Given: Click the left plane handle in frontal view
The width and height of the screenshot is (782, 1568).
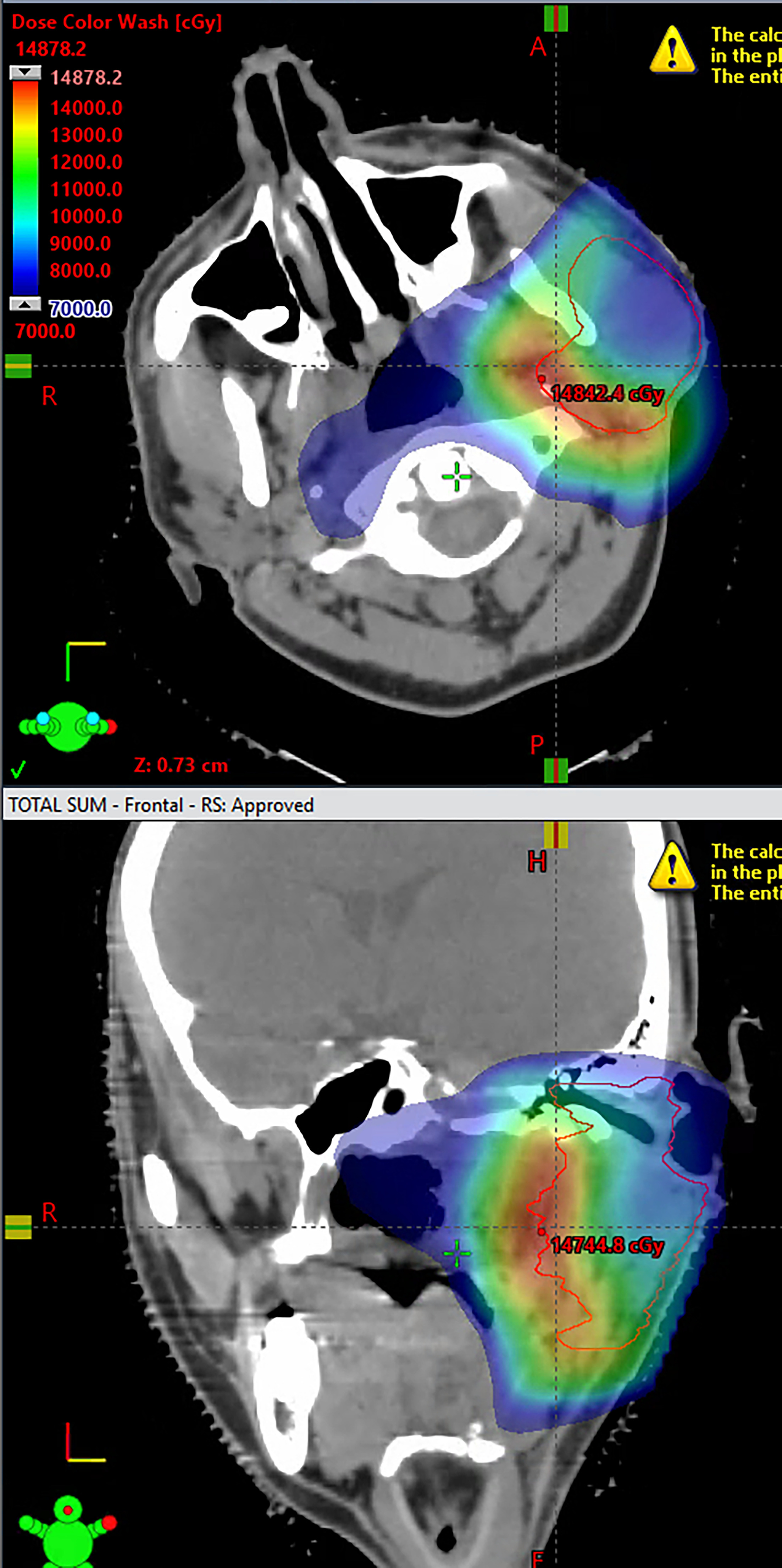Looking at the screenshot, I should coord(18,1228).
